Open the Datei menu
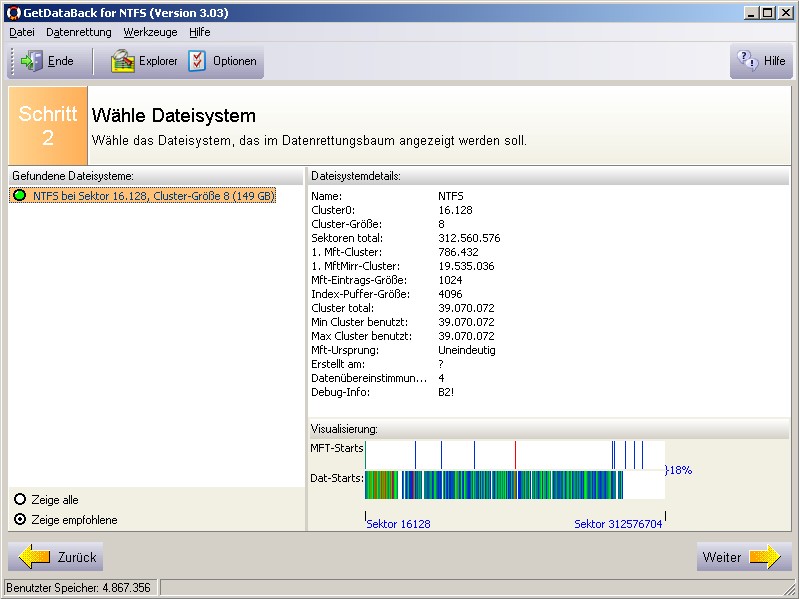This screenshot has height=599, width=799. pos(22,32)
